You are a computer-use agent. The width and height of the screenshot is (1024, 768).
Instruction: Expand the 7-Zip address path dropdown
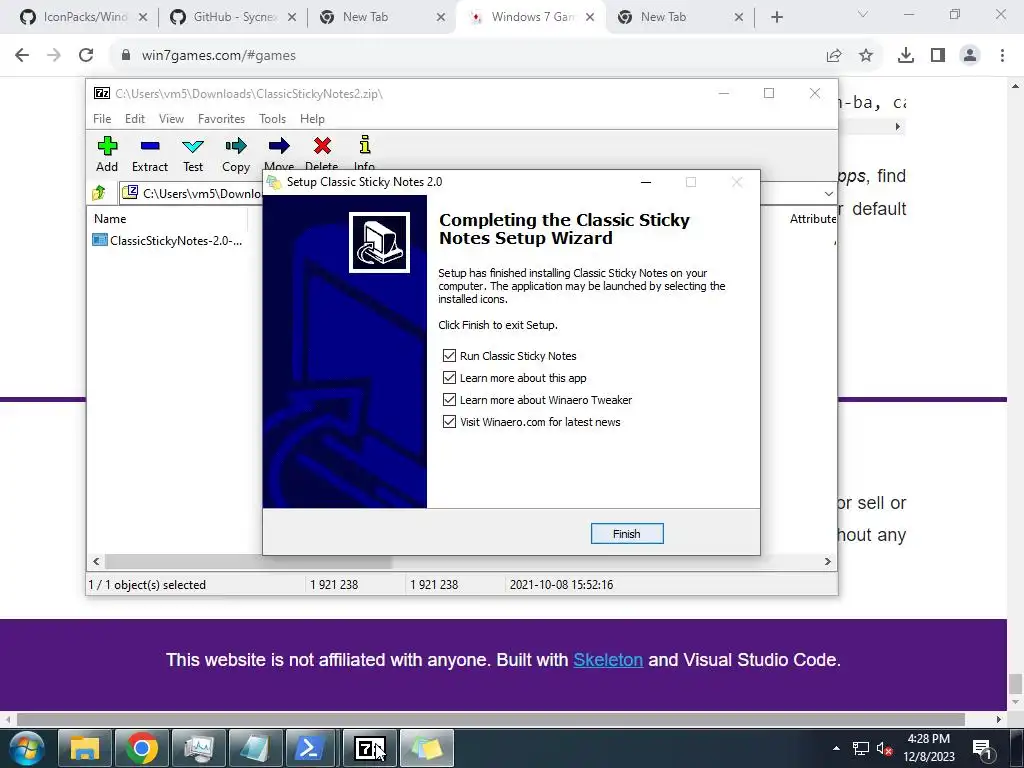point(828,193)
